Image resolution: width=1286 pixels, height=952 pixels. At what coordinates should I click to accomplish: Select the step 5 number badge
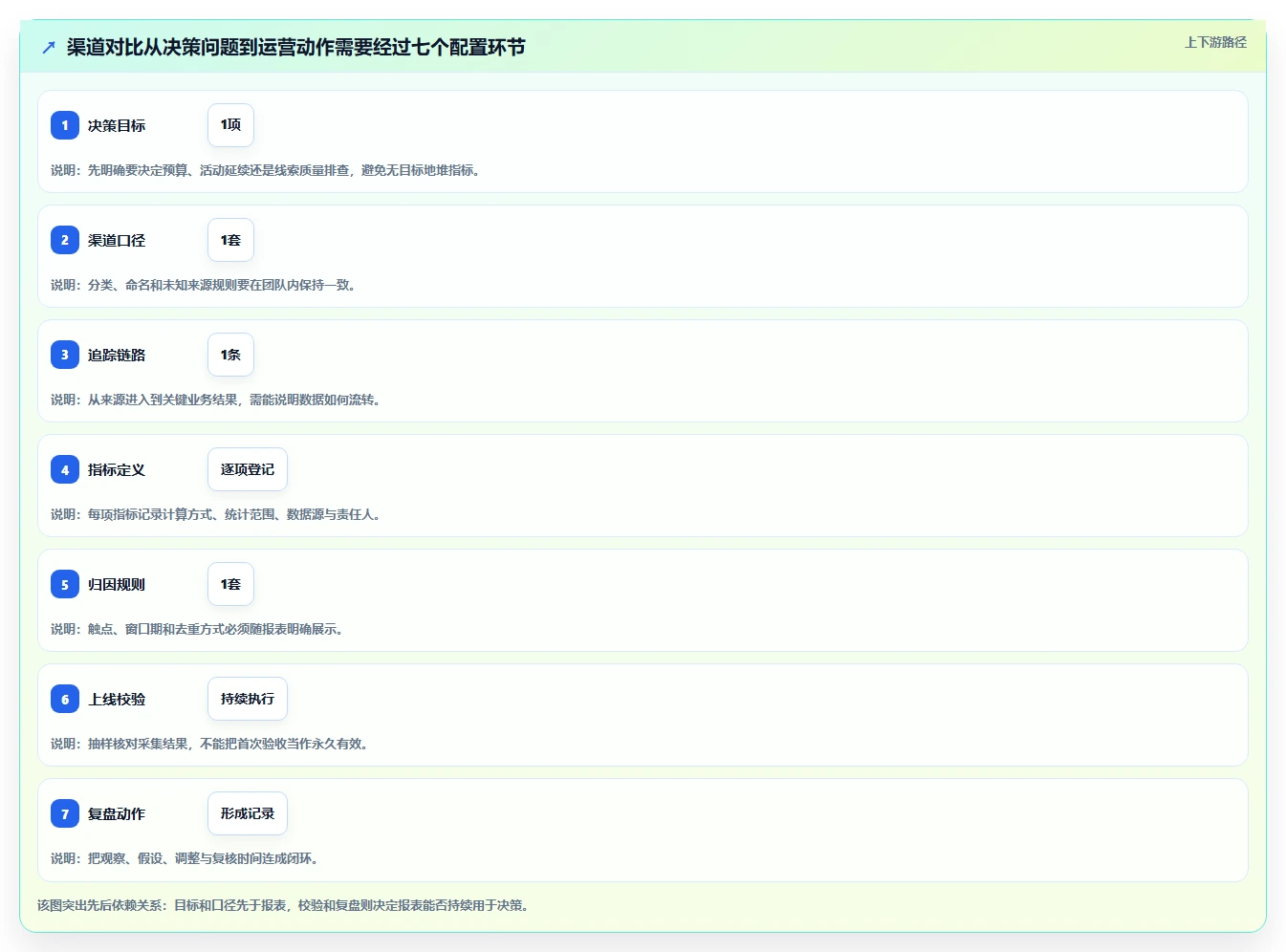[65, 584]
